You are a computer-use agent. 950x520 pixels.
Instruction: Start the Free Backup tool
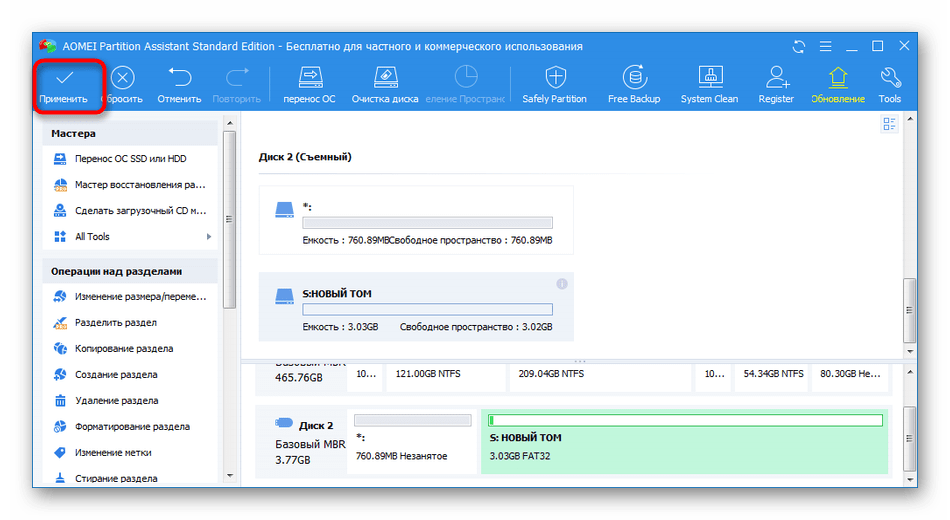pyautogui.click(x=633, y=78)
